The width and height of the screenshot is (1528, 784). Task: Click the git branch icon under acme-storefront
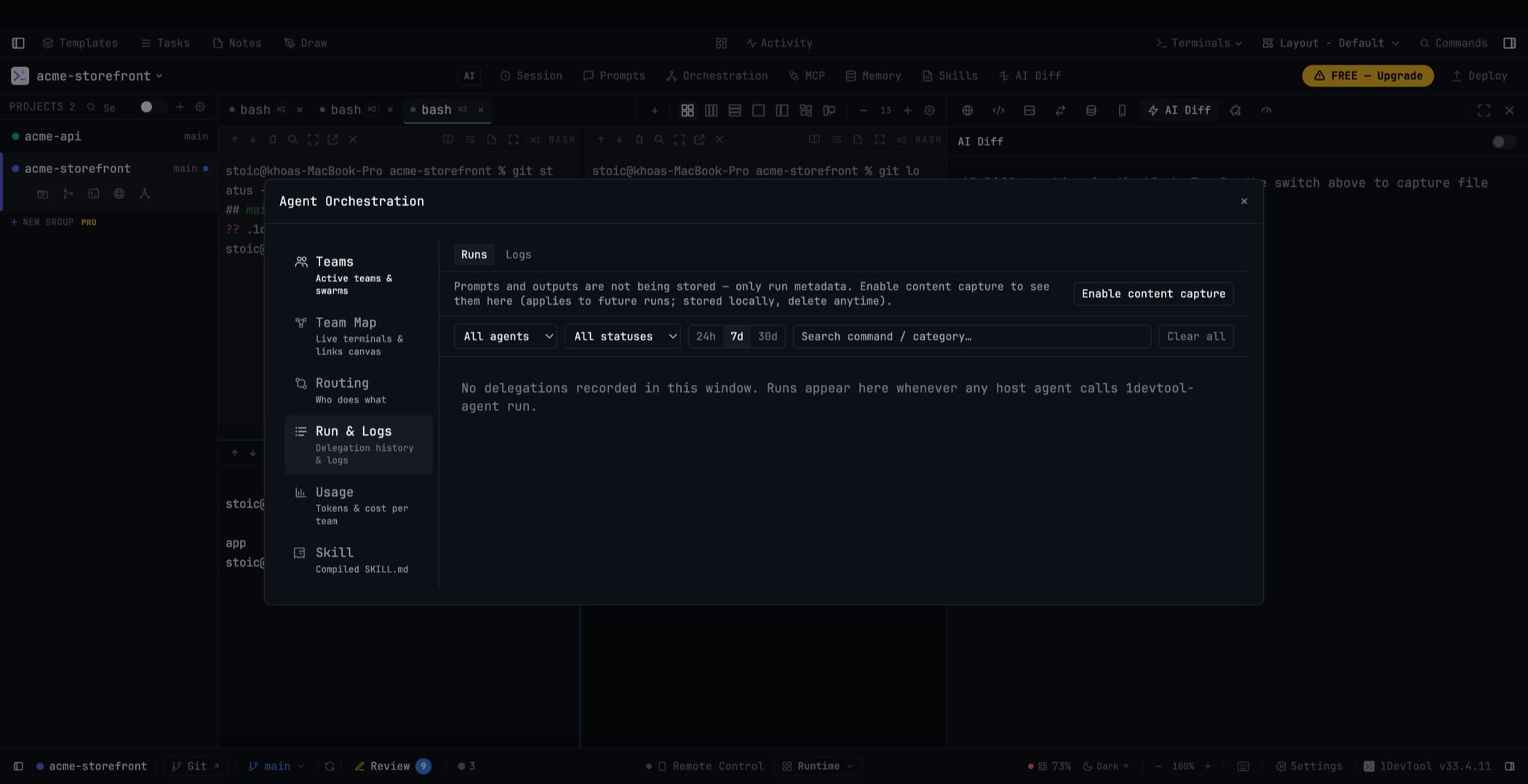(x=68, y=193)
